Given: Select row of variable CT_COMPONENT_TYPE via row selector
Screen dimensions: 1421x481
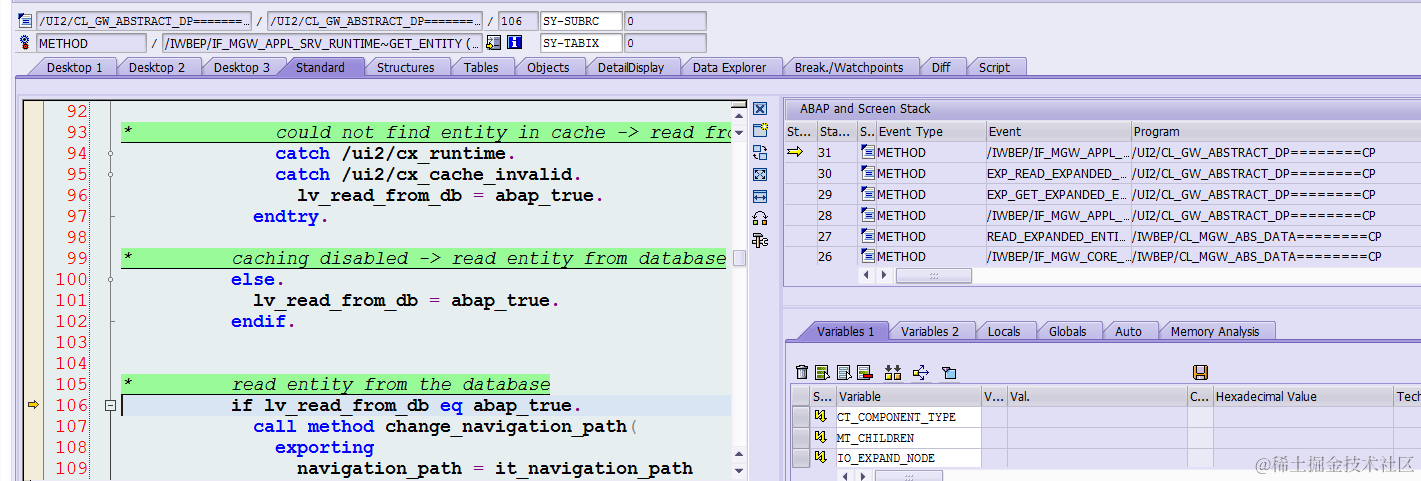Looking at the screenshot, I should click(801, 417).
